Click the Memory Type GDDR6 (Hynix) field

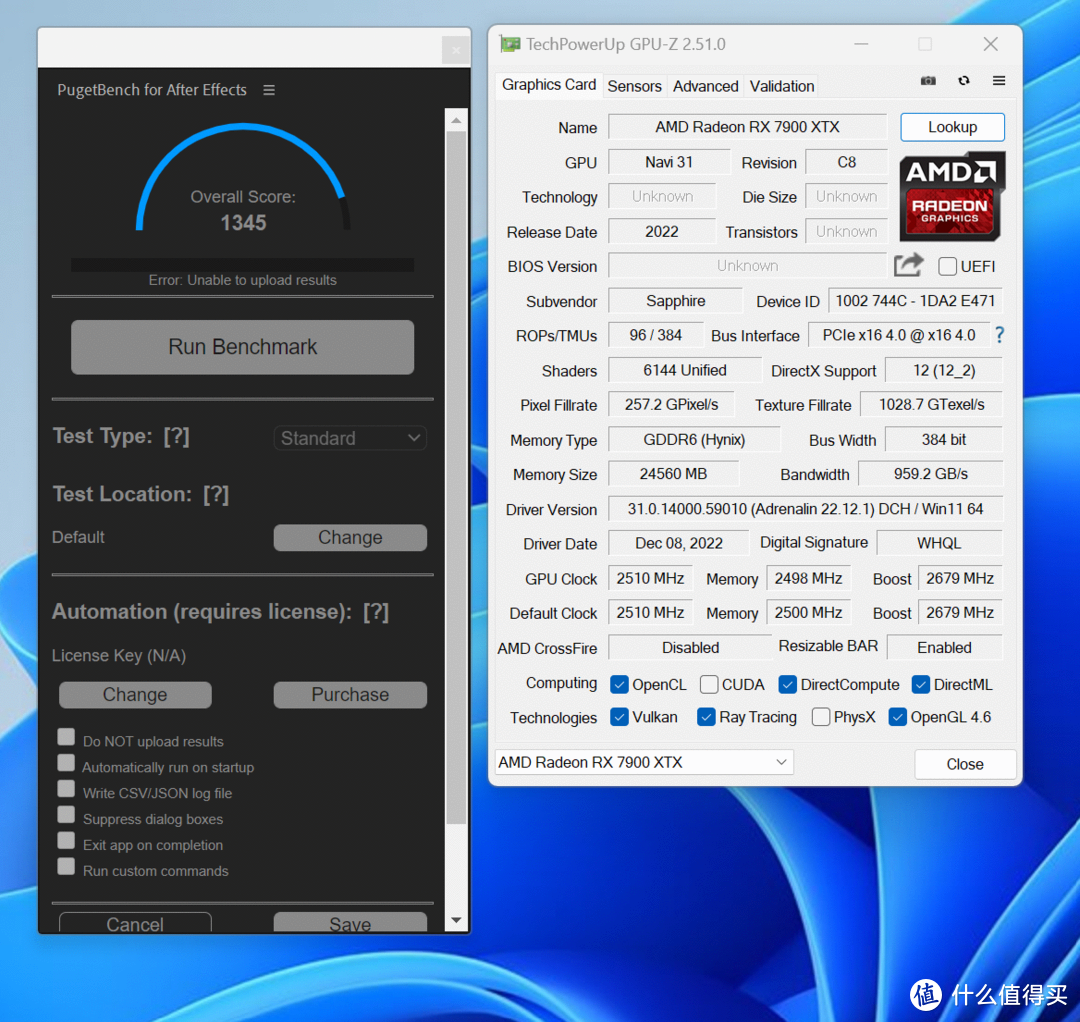[694, 439]
